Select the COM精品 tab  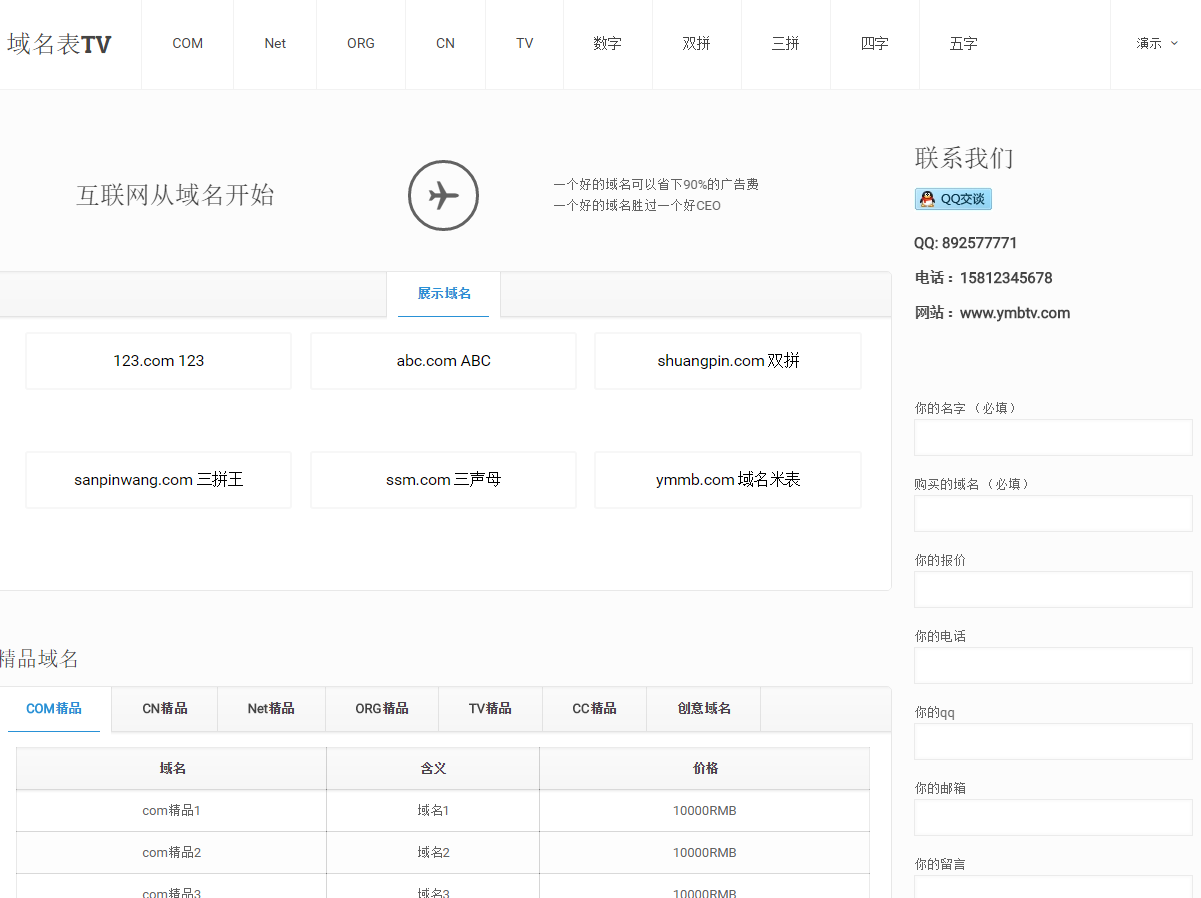[54, 709]
